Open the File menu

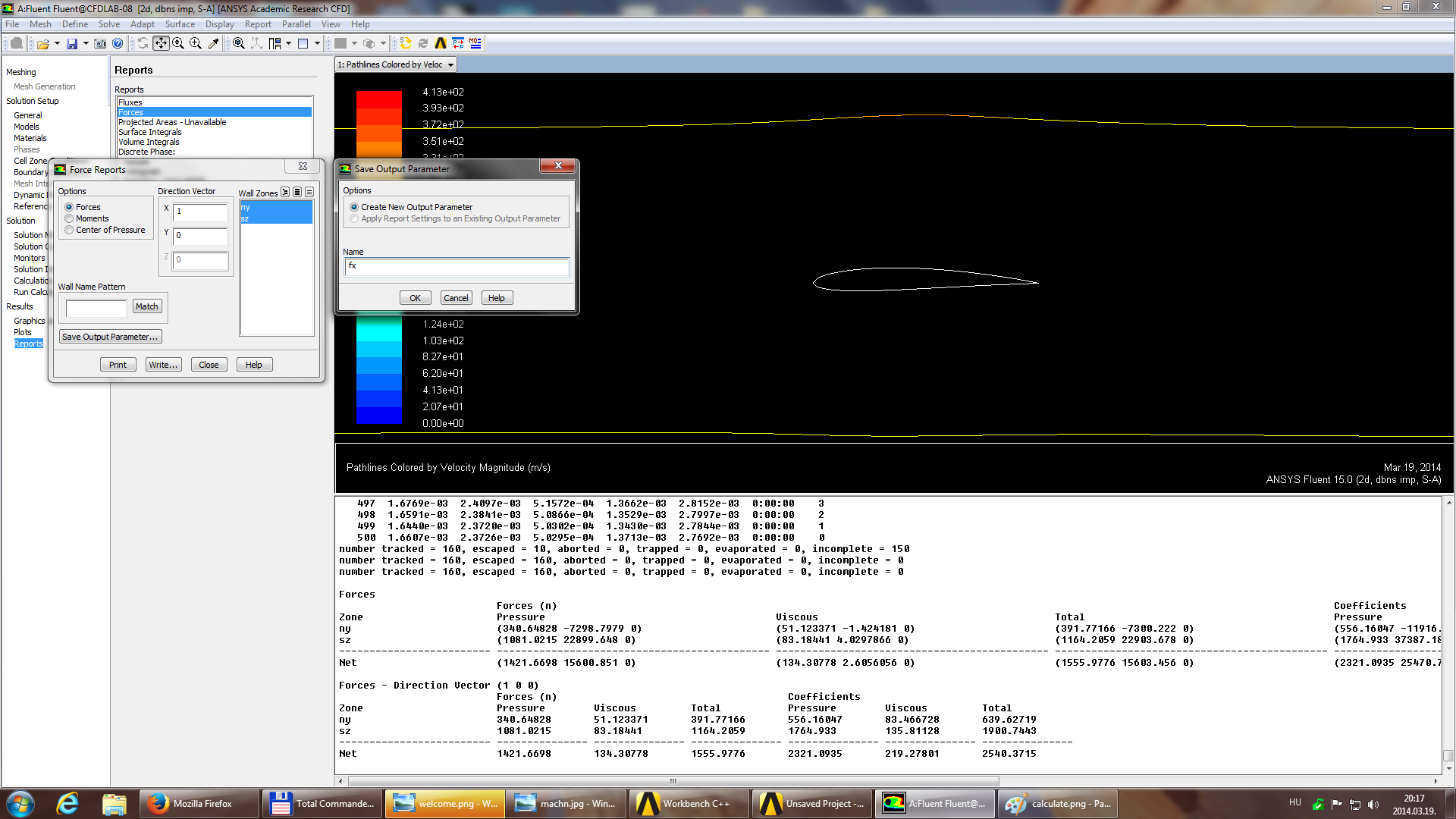12,24
